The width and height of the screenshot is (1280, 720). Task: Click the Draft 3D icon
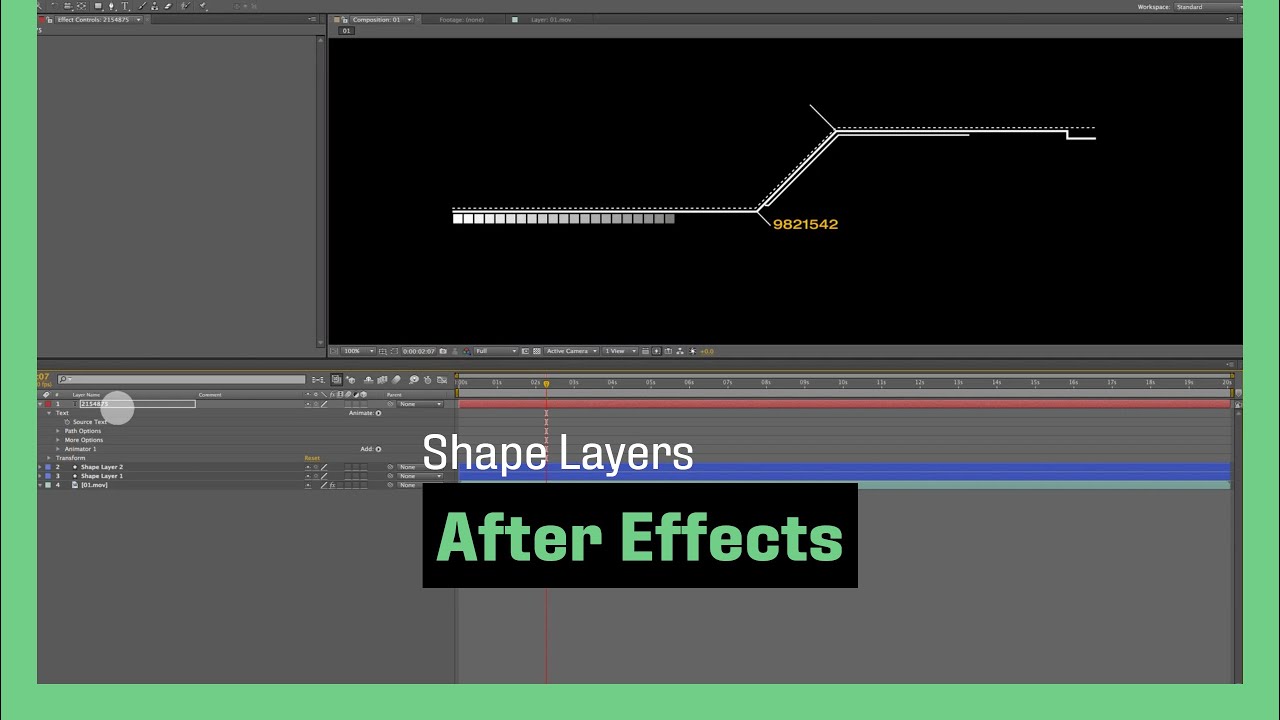tap(350, 380)
